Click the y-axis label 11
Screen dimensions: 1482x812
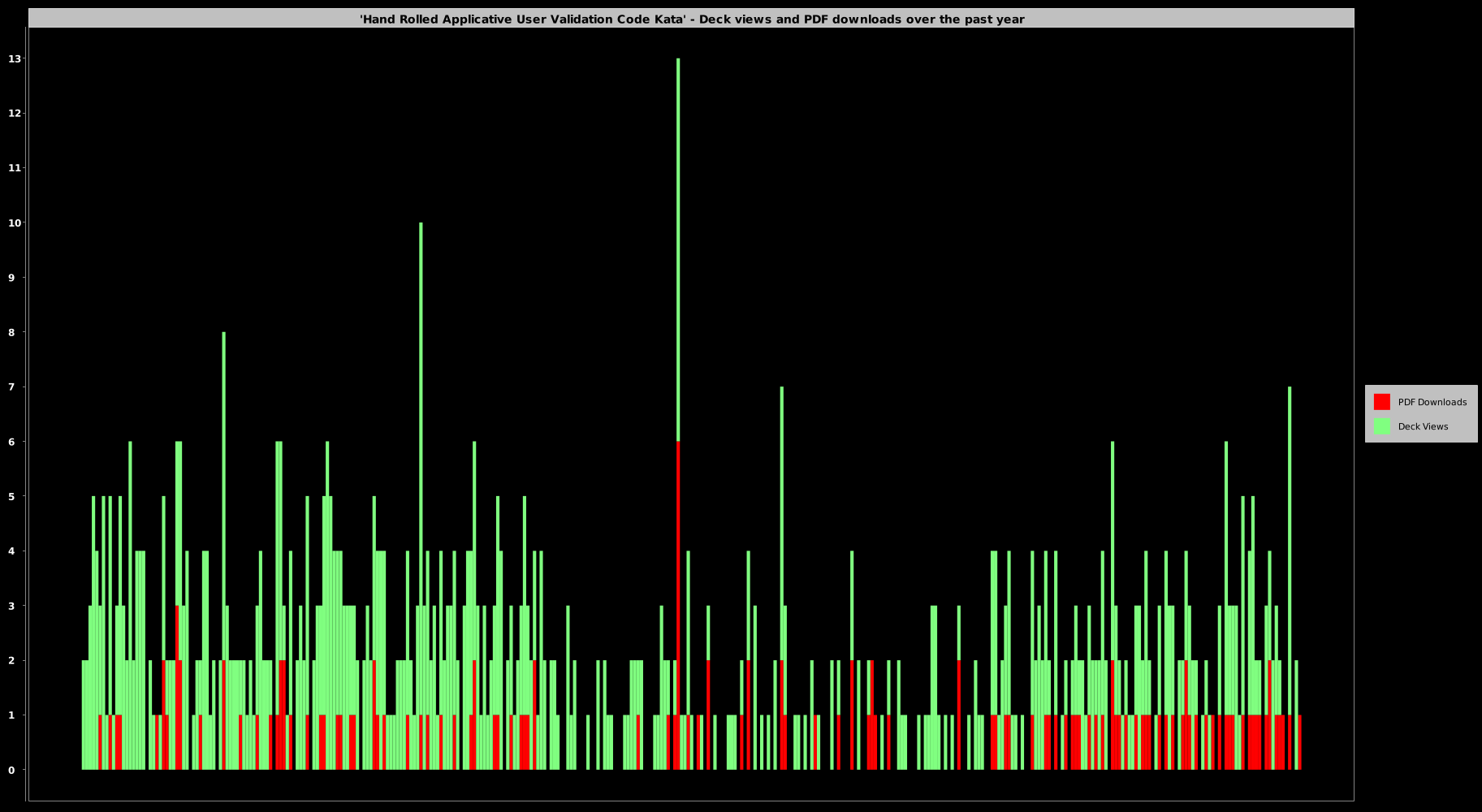14,168
